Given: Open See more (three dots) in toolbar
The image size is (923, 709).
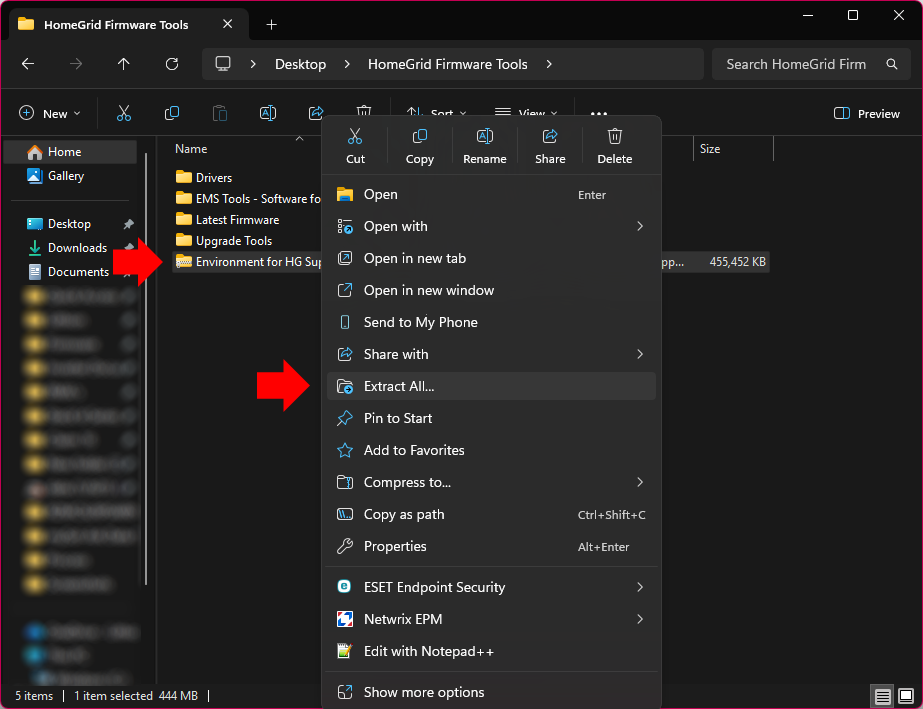Looking at the screenshot, I should click(x=599, y=113).
